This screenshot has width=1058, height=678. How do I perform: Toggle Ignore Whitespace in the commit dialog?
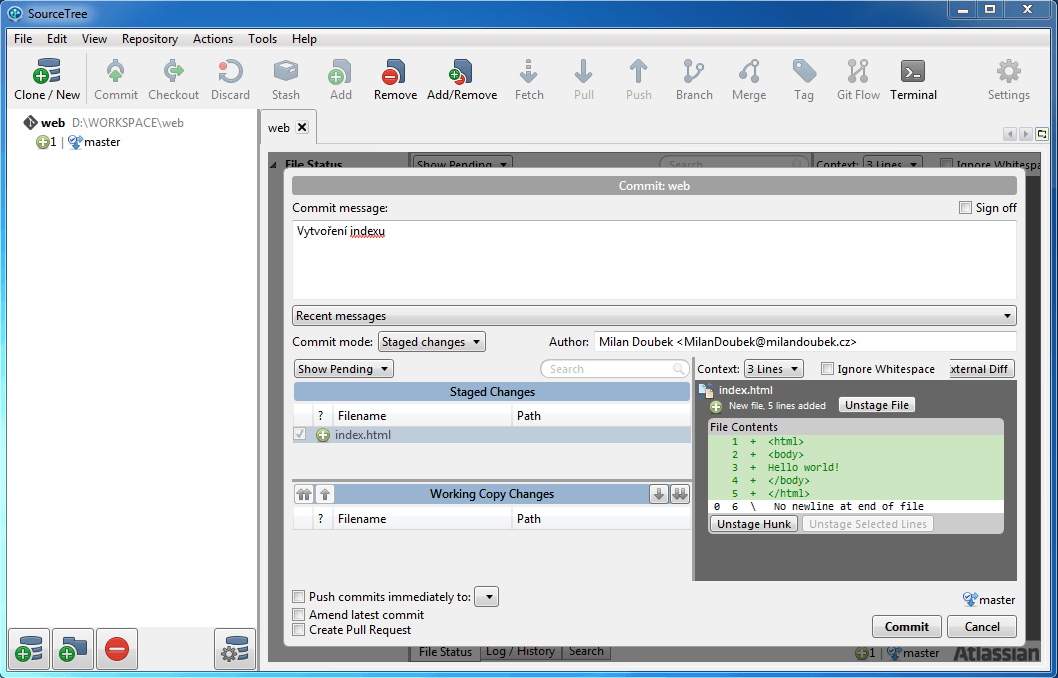click(x=827, y=369)
